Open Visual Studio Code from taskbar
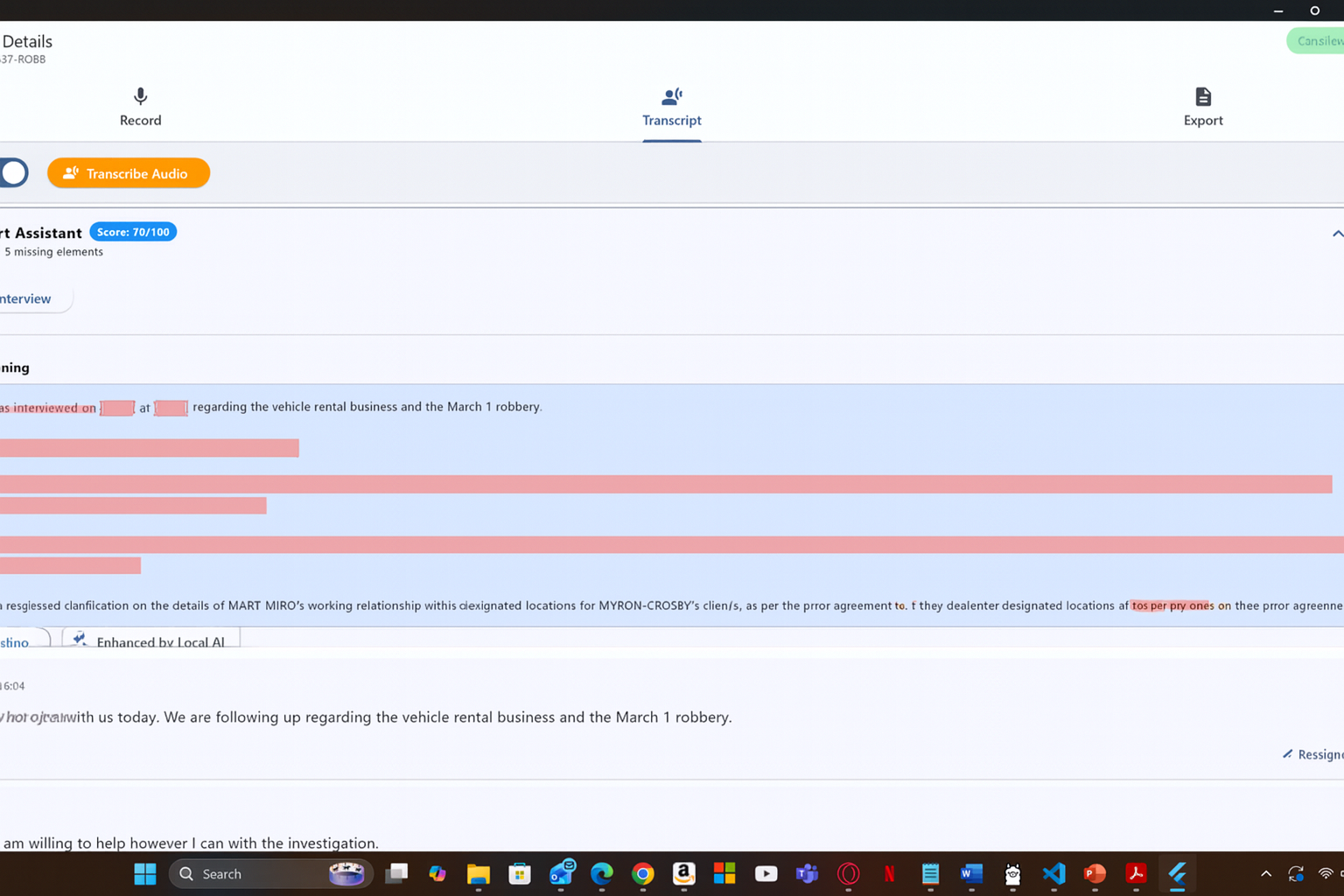Screen dimensions: 1344x896 1053,873
